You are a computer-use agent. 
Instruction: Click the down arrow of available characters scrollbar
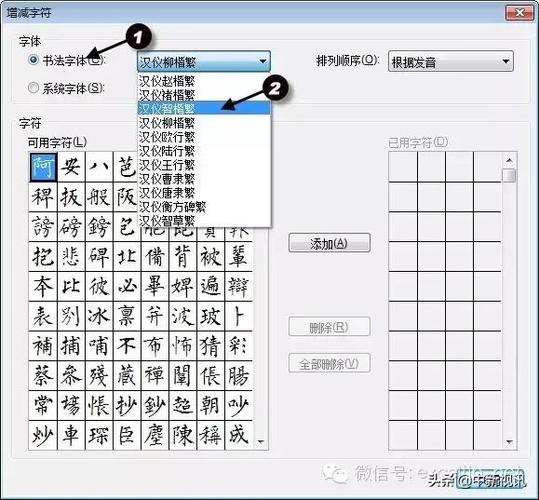tap(261, 442)
